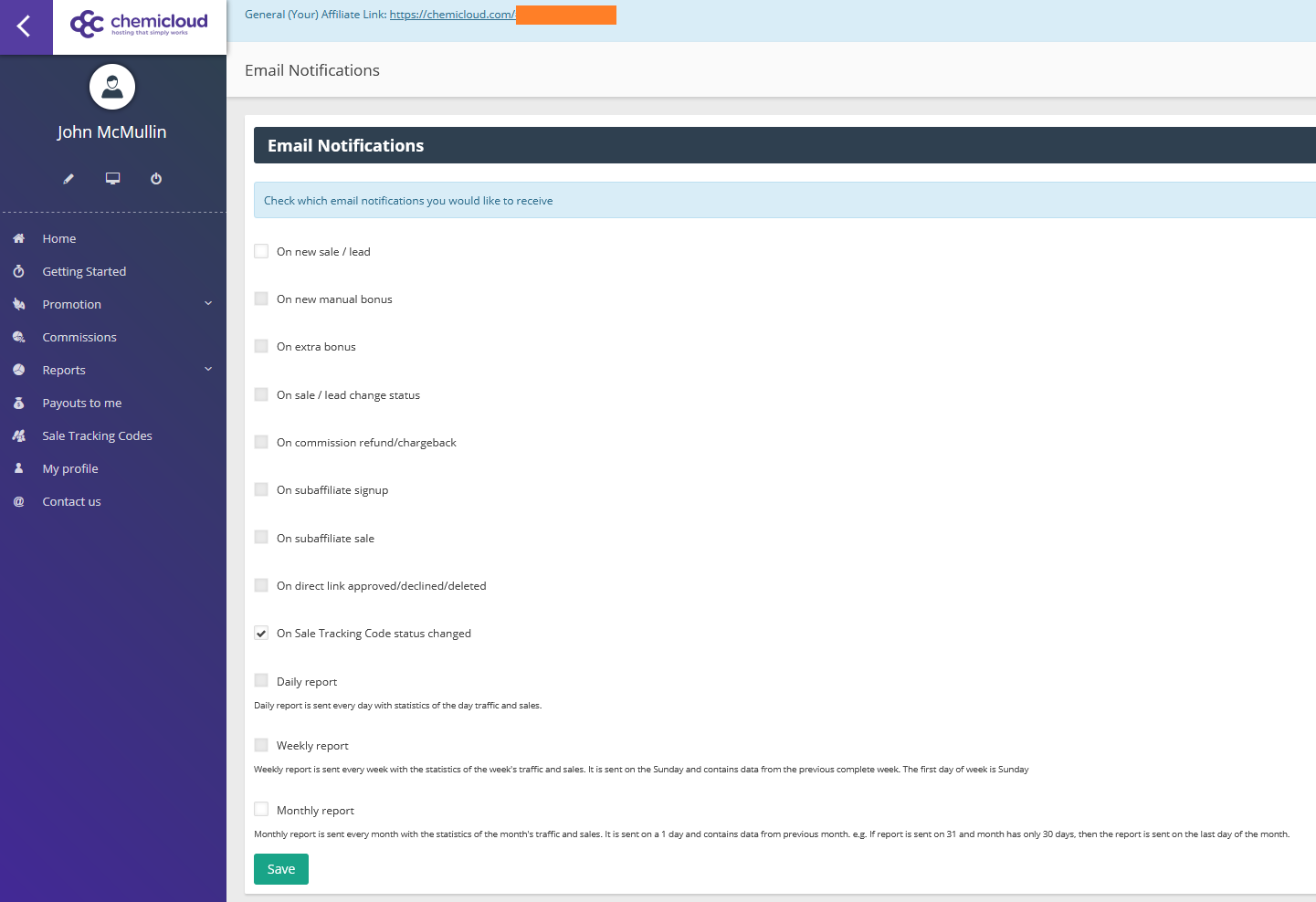Click the power logout icon

click(156, 179)
